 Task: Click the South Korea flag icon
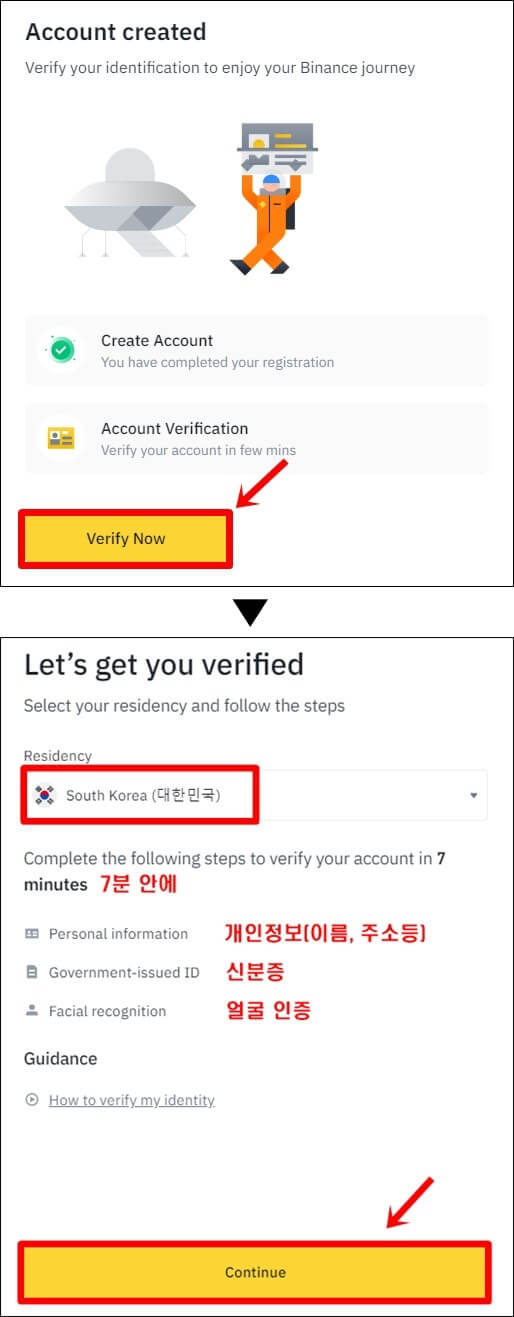tap(44, 795)
